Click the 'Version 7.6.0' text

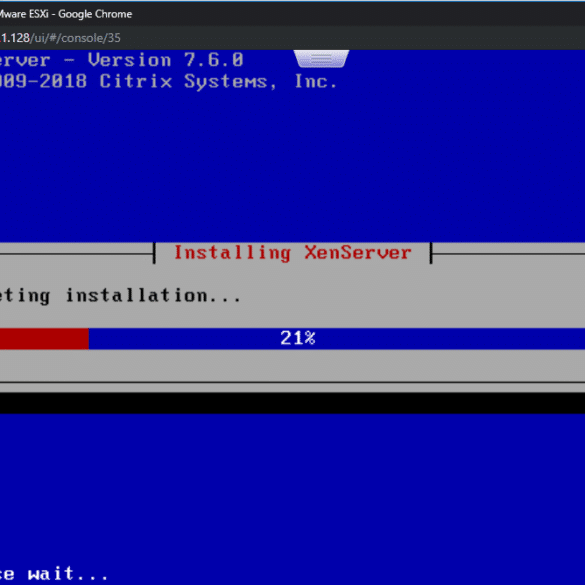[165, 60]
